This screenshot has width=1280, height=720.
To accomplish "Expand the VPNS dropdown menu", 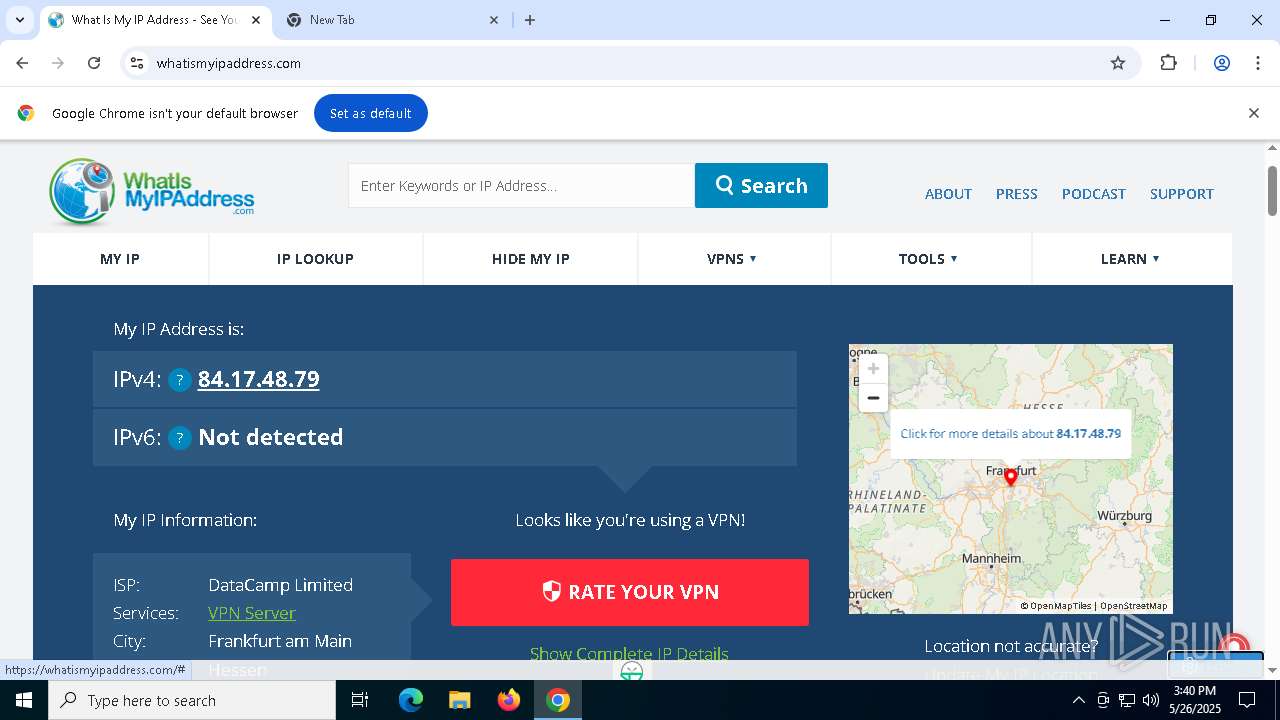I will click(x=732, y=259).
